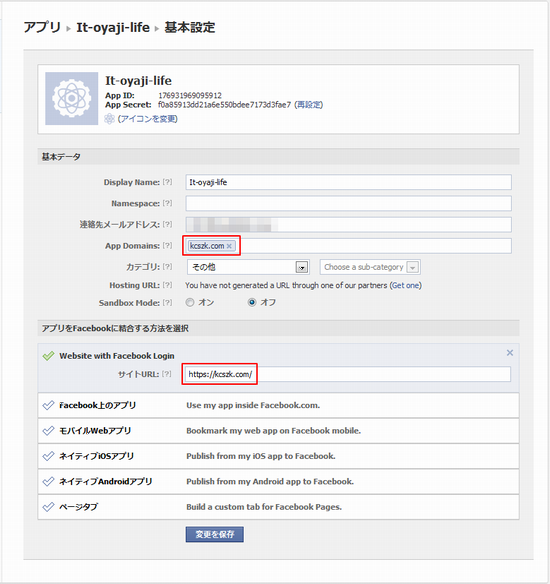
Task: Click Publish from my Android app text
Action: click(270, 481)
